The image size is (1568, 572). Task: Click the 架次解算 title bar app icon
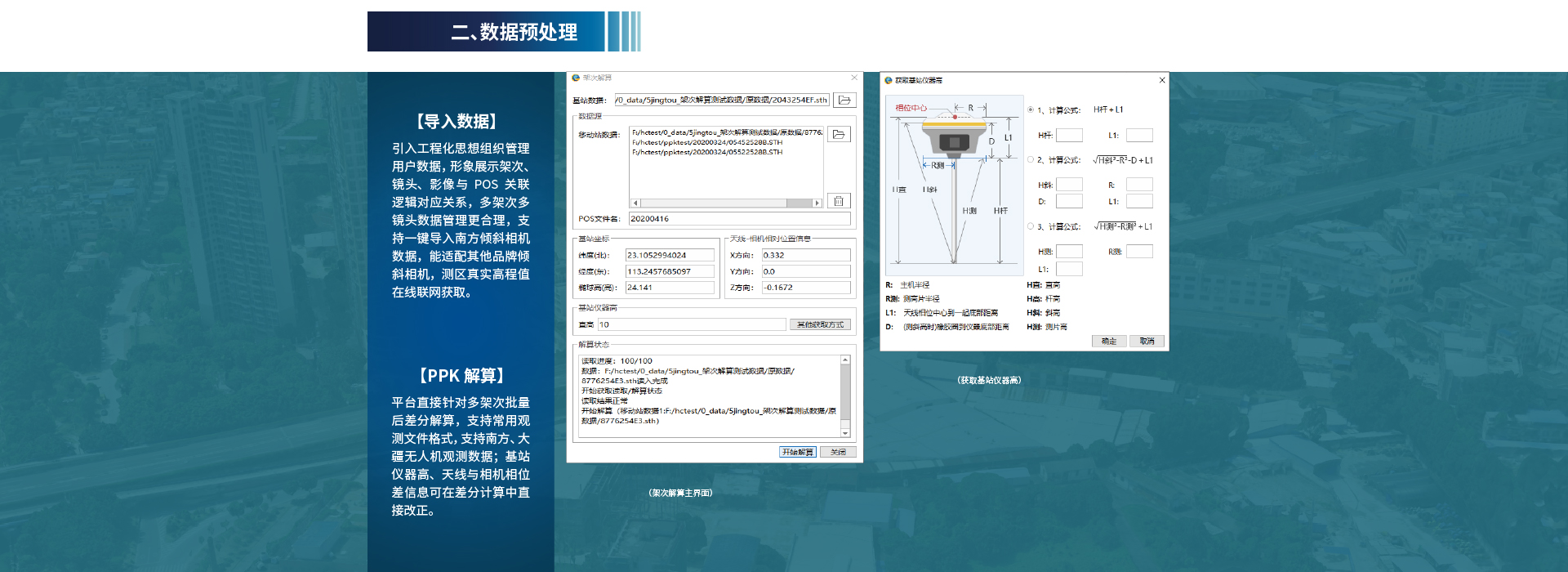tap(576, 78)
